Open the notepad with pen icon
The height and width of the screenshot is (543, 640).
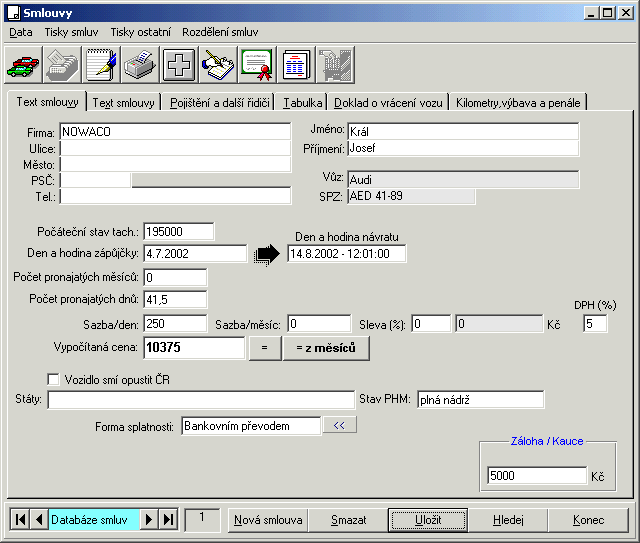click(102, 65)
